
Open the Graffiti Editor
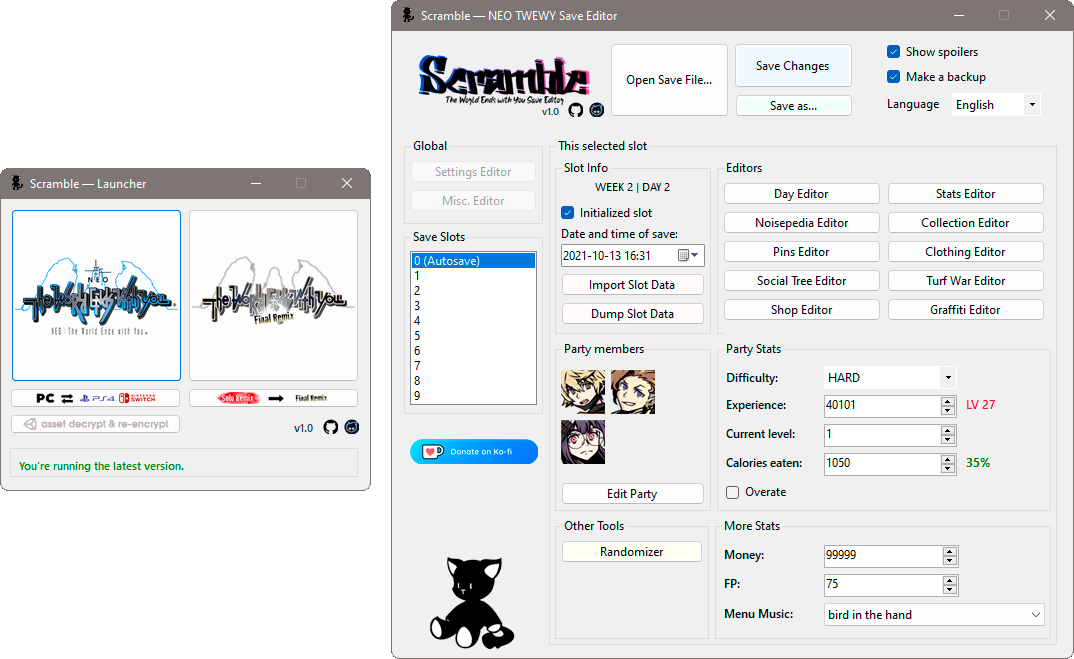click(x=966, y=310)
